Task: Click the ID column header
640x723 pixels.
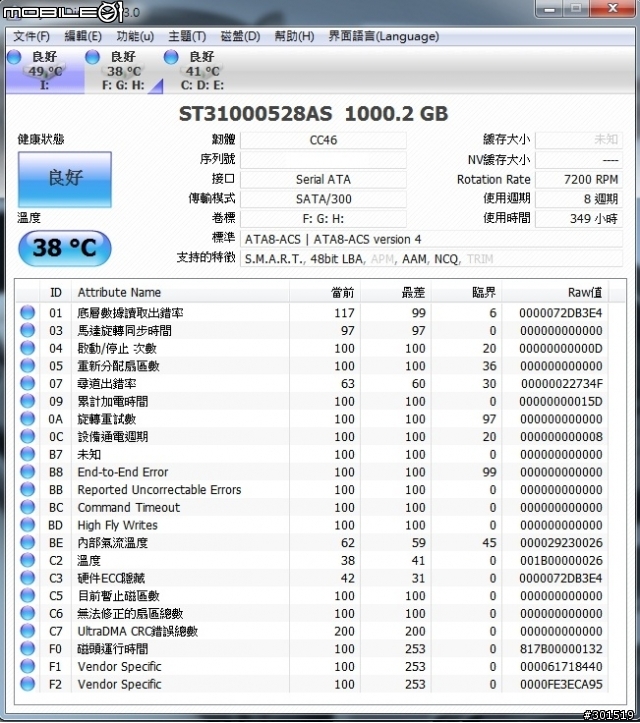Action: tap(56, 292)
